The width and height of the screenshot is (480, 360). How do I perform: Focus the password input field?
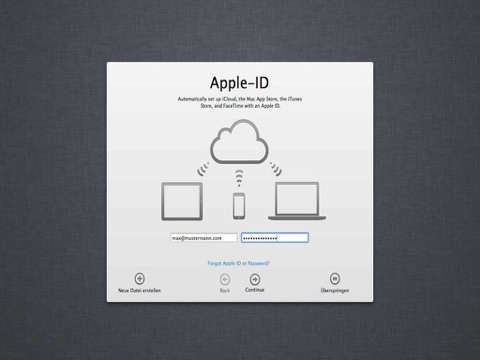(275, 238)
